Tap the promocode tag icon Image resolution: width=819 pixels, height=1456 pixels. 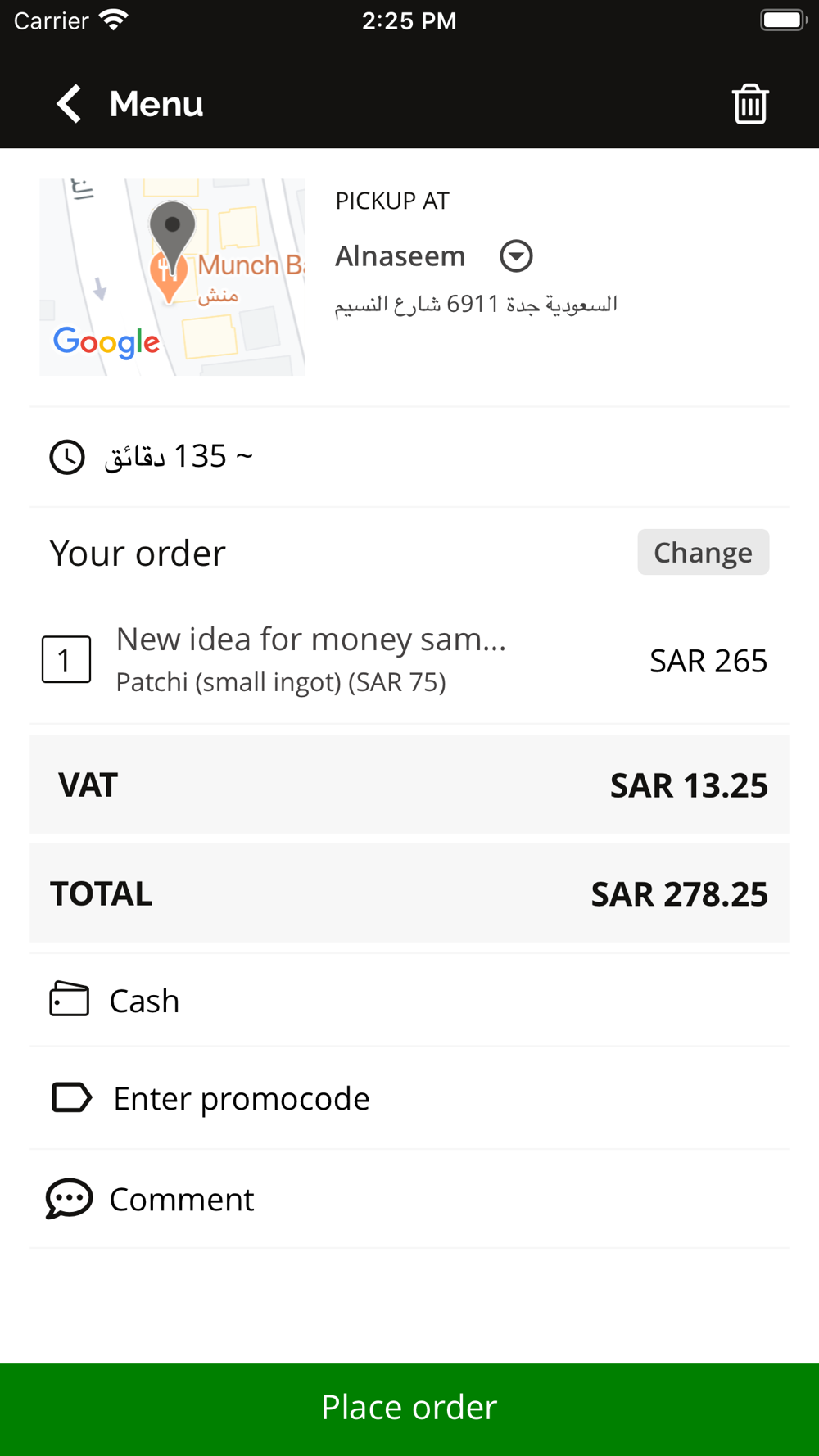pyautogui.click(x=72, y=1097)
